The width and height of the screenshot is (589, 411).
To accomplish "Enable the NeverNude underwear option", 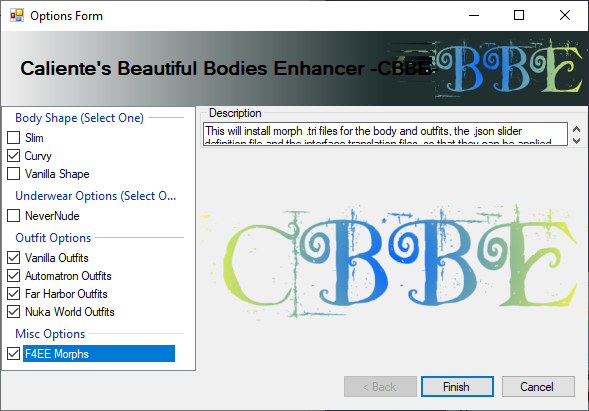I will click(14, 216).
